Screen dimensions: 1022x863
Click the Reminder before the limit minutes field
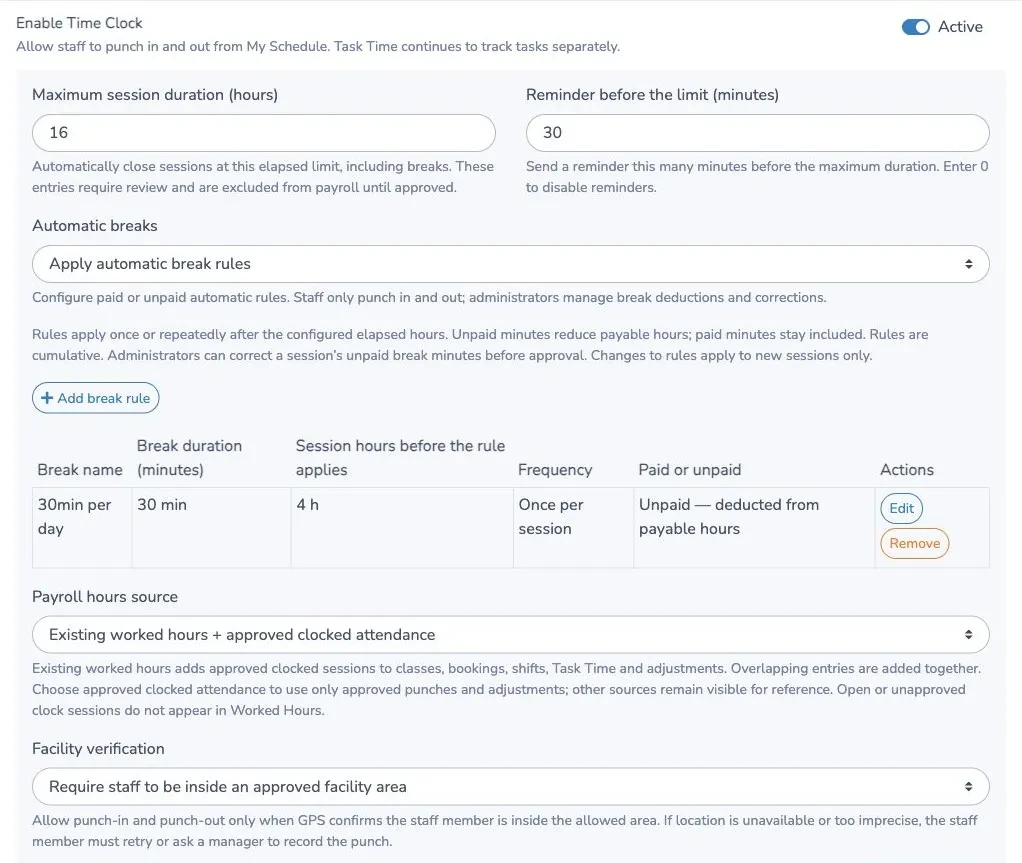(x=757, y=133)
